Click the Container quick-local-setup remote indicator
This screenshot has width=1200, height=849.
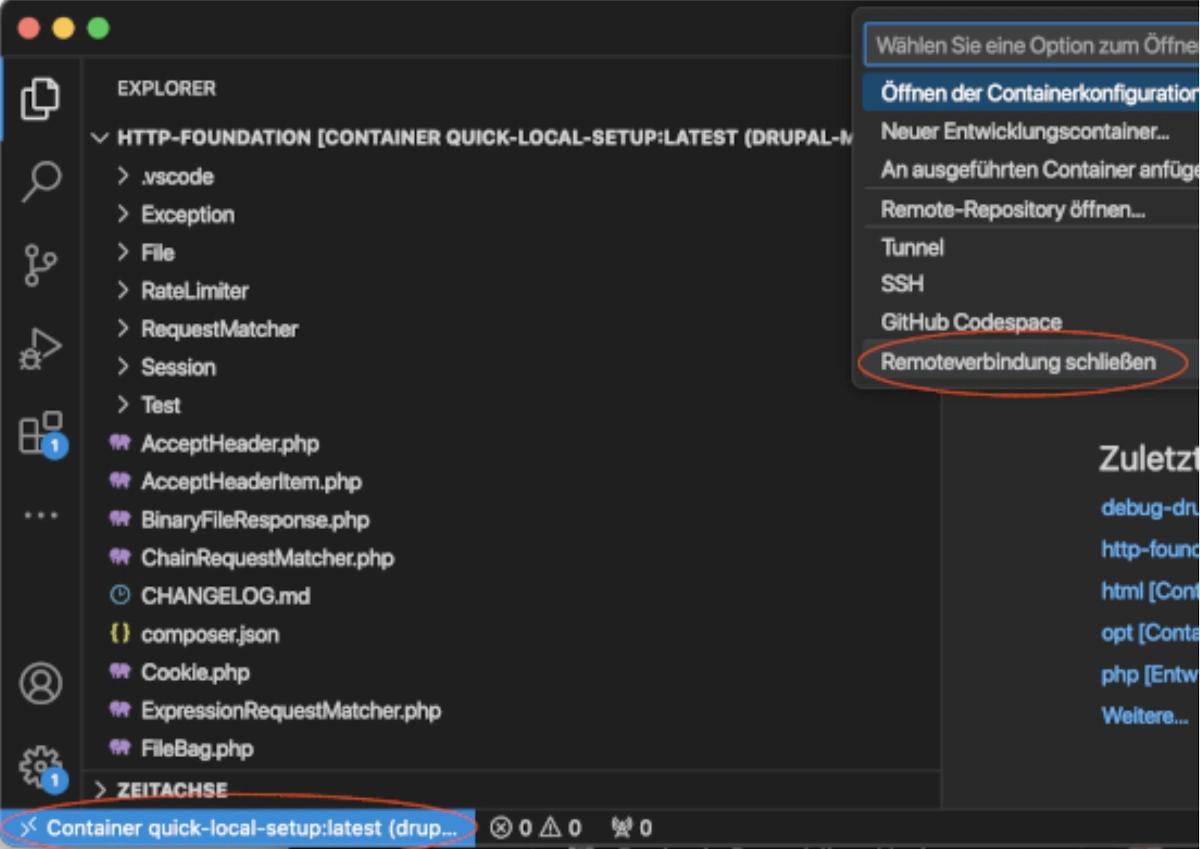click(x=238, y=828)
